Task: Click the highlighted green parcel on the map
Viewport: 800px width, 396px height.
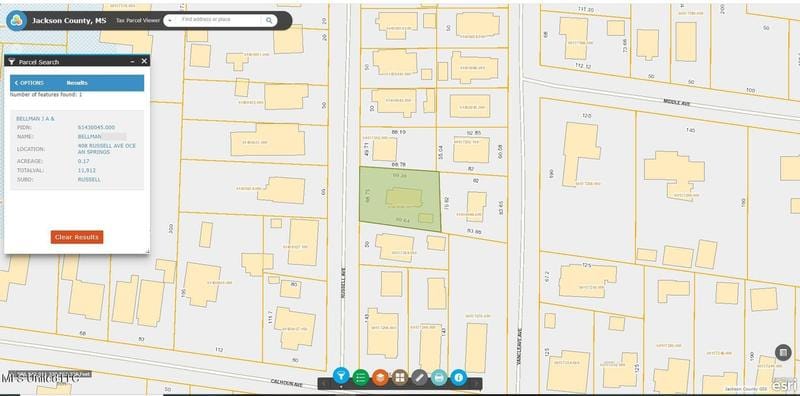Action: (399, 198)
